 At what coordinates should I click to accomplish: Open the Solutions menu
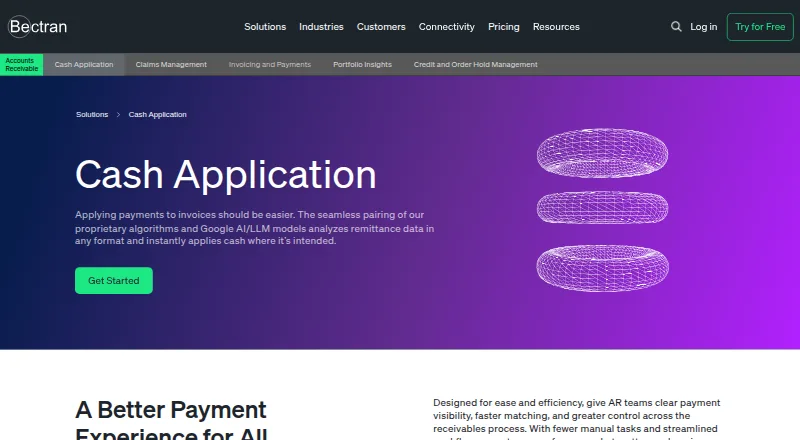click(265, 27)
